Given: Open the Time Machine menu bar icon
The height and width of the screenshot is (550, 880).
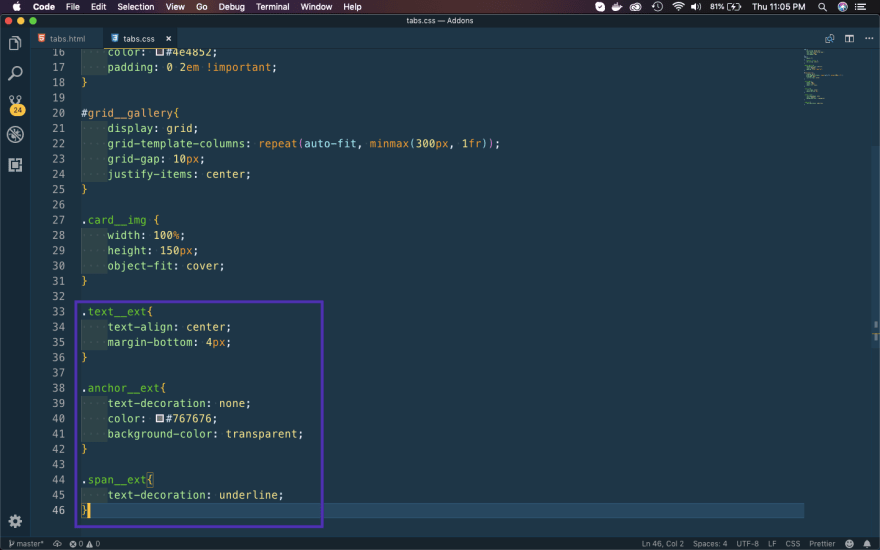Looking at the screenshot, I should coord(657,7).
